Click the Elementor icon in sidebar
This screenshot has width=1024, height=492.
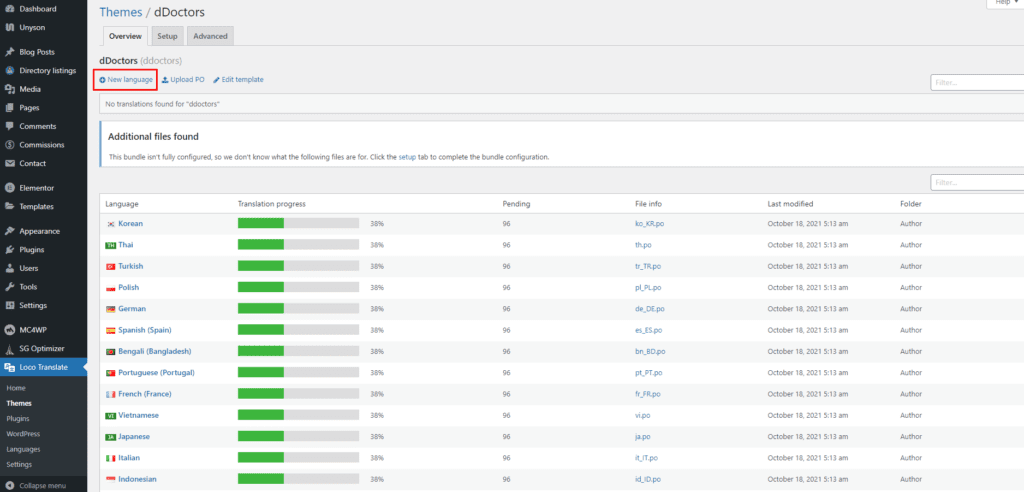9,187
